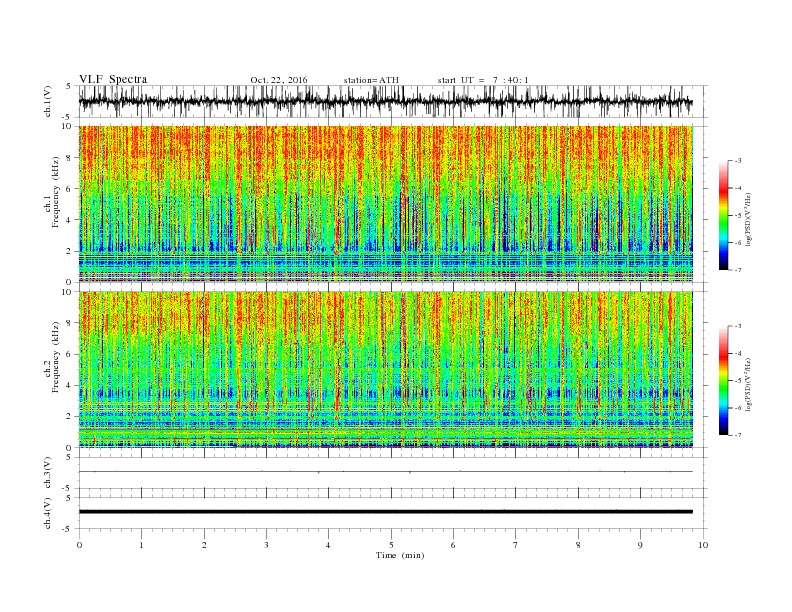The height and width of the screenshot is (612, 792).
Task: Click time axis tick label "2"
Action: point(204,545)
